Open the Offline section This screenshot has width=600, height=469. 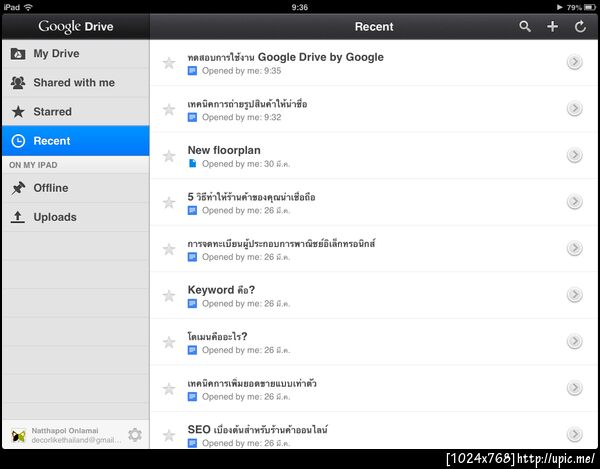point(76,188)
